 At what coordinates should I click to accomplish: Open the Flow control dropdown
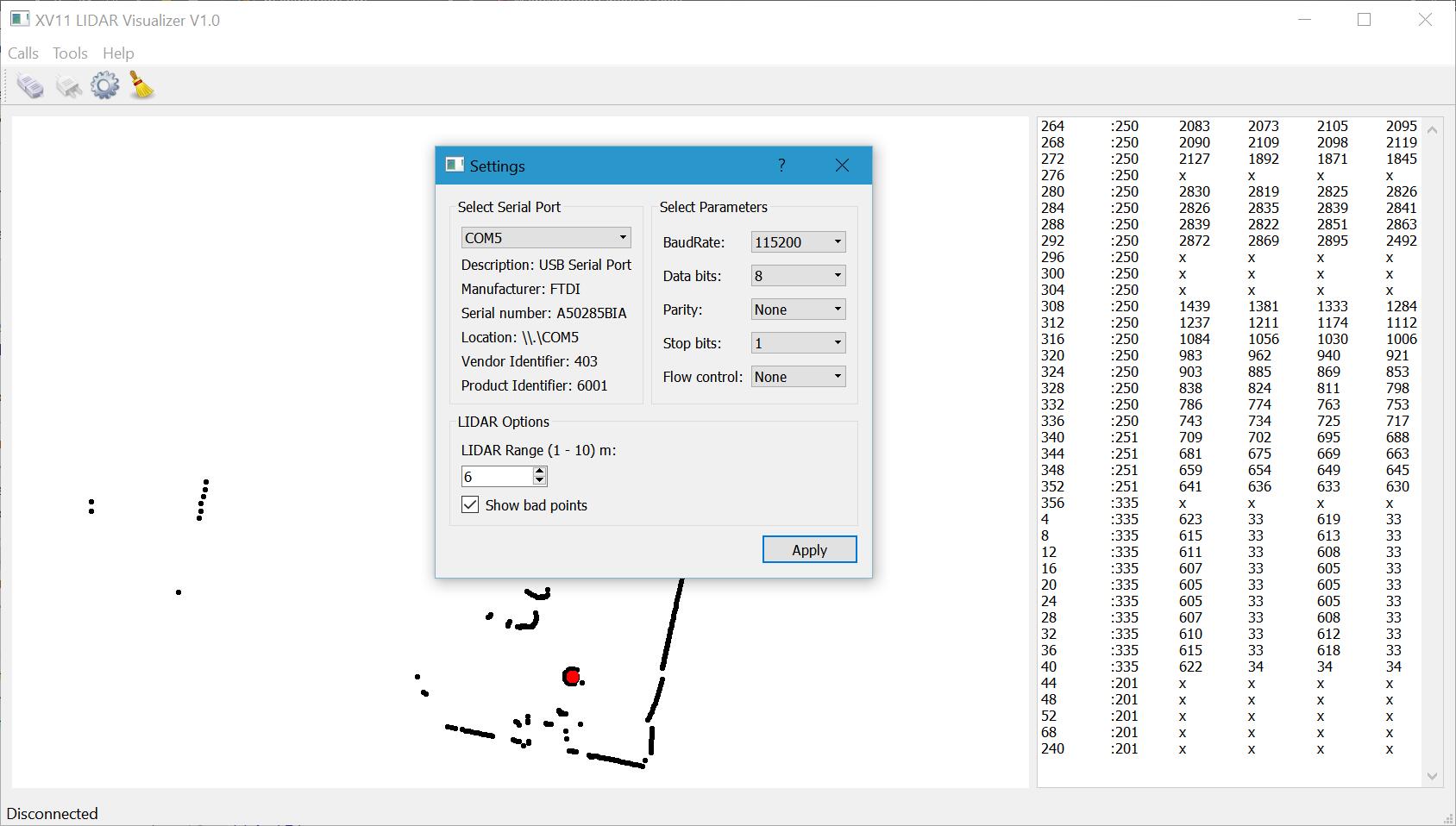(x=798, y=377)
